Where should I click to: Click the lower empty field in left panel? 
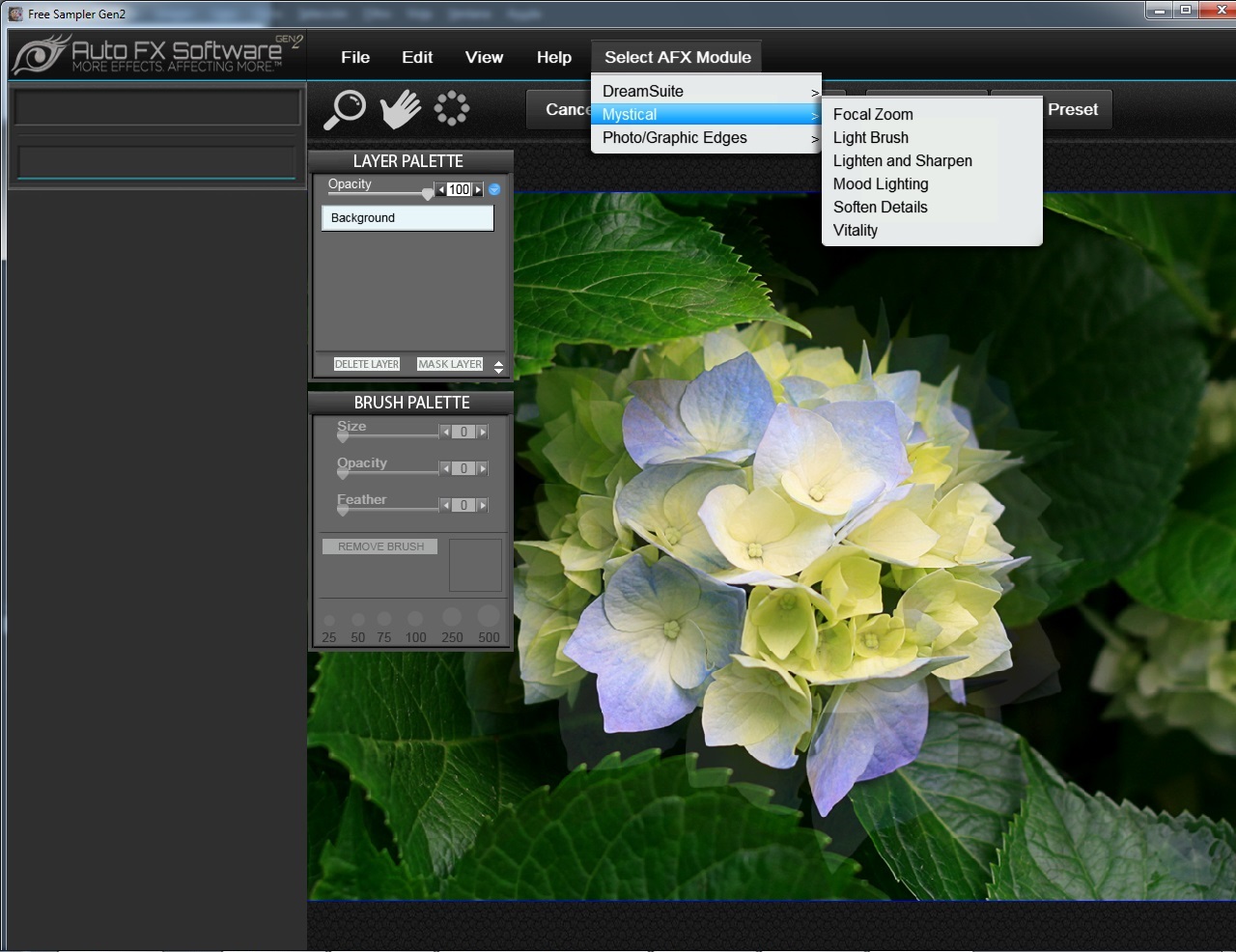pyautogui.click(x=157, y=162)
